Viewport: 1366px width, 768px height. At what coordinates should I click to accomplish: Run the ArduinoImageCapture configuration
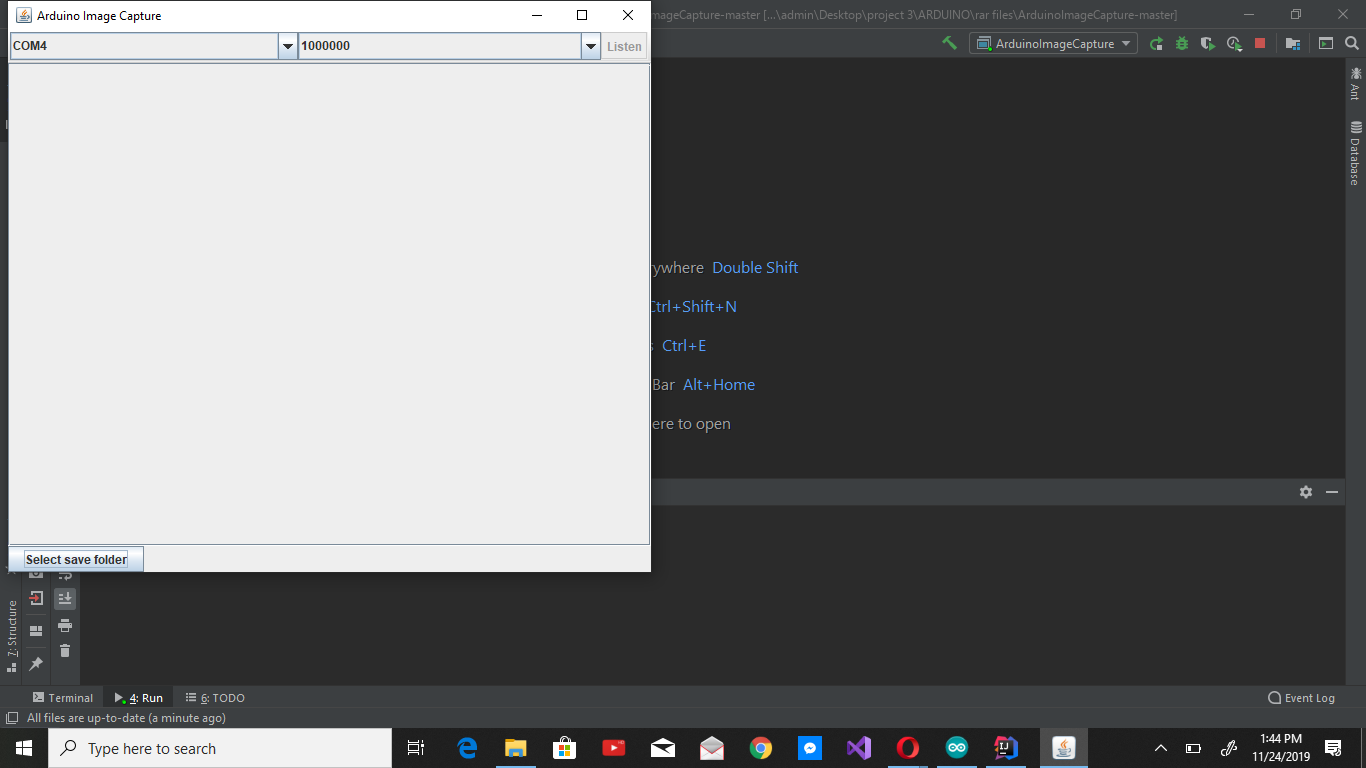coord(1157,43)
